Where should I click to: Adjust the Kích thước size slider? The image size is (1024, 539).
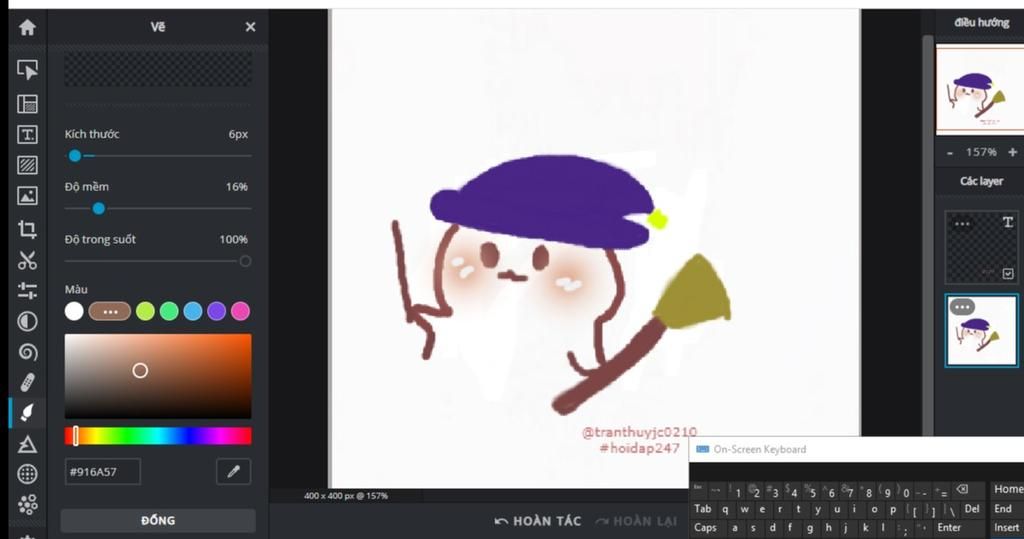tap(158, 155)
